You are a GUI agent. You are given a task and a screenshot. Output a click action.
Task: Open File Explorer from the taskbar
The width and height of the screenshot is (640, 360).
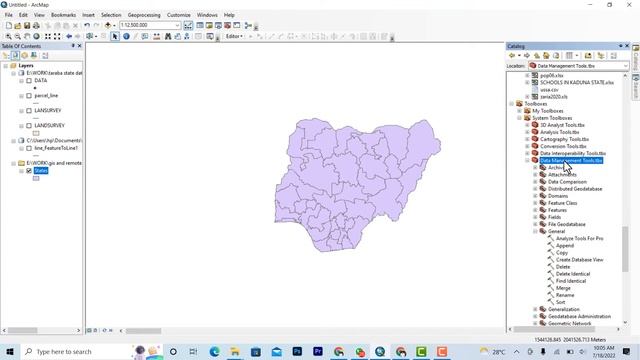235,351
